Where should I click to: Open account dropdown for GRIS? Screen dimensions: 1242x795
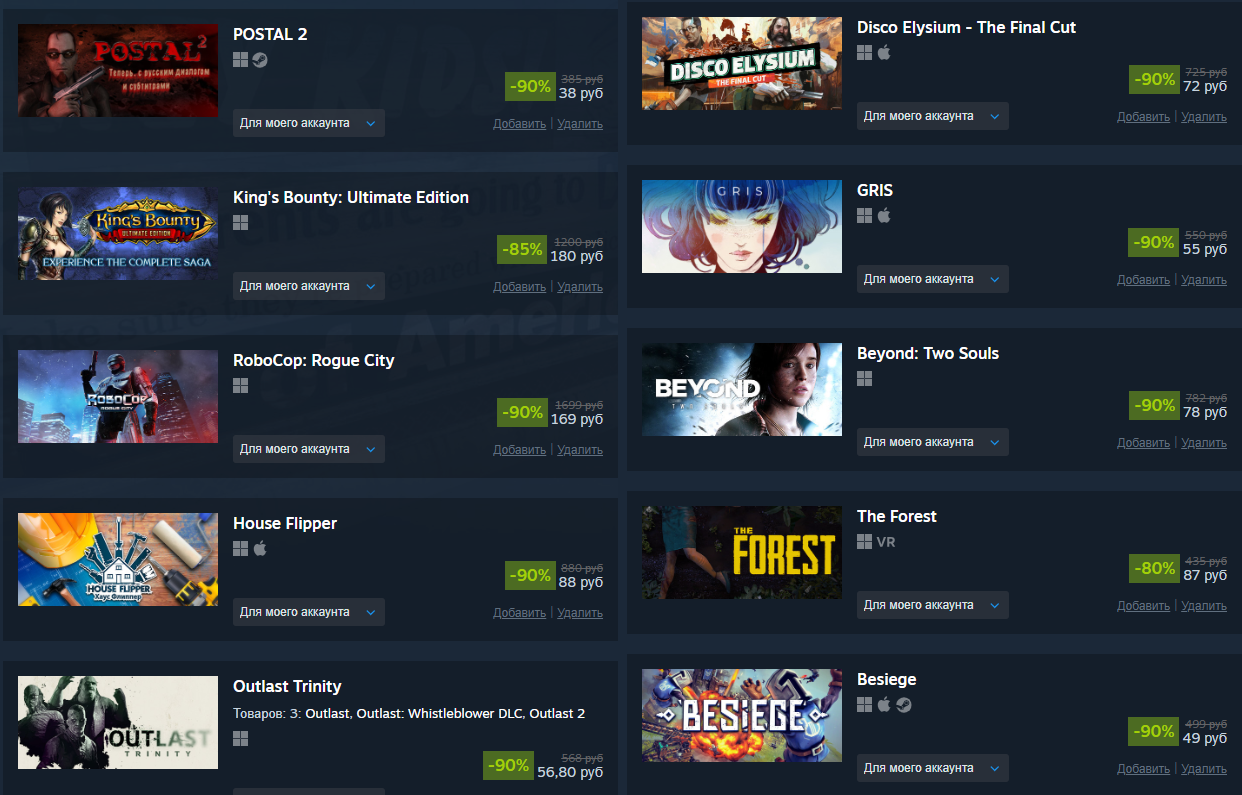click(x=933, y=279)
